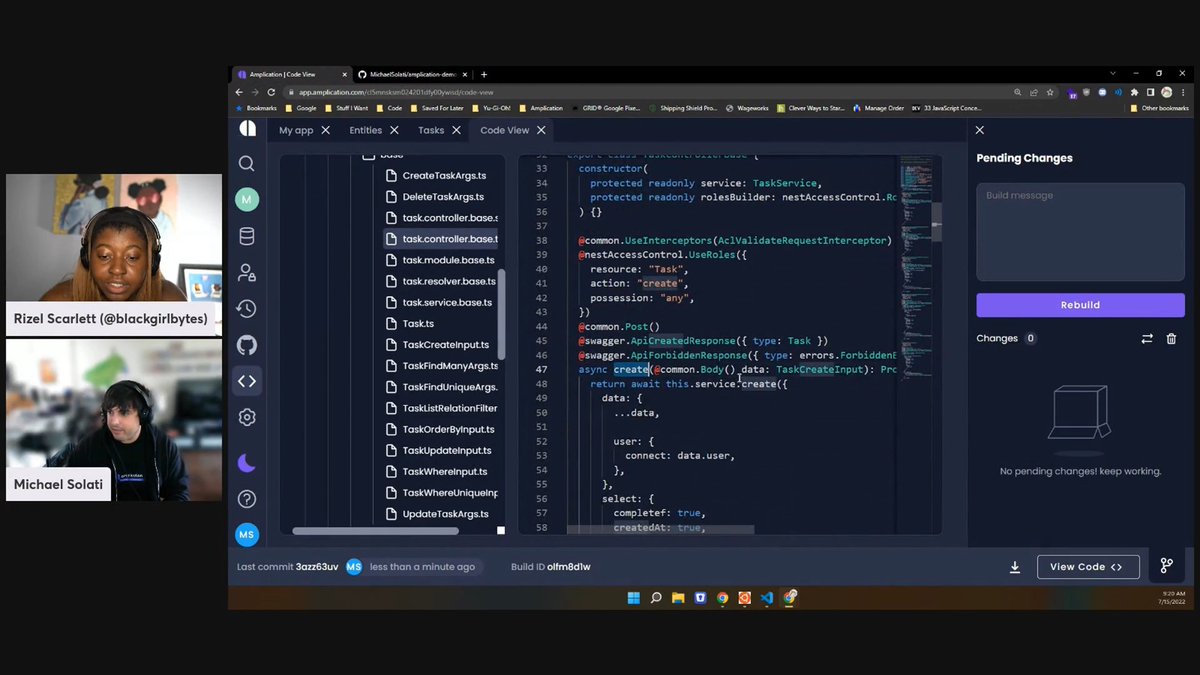Viewport: 1200px width, 675px height.
Task: Click the MS user avatar in sidebar
Action: 247,535
